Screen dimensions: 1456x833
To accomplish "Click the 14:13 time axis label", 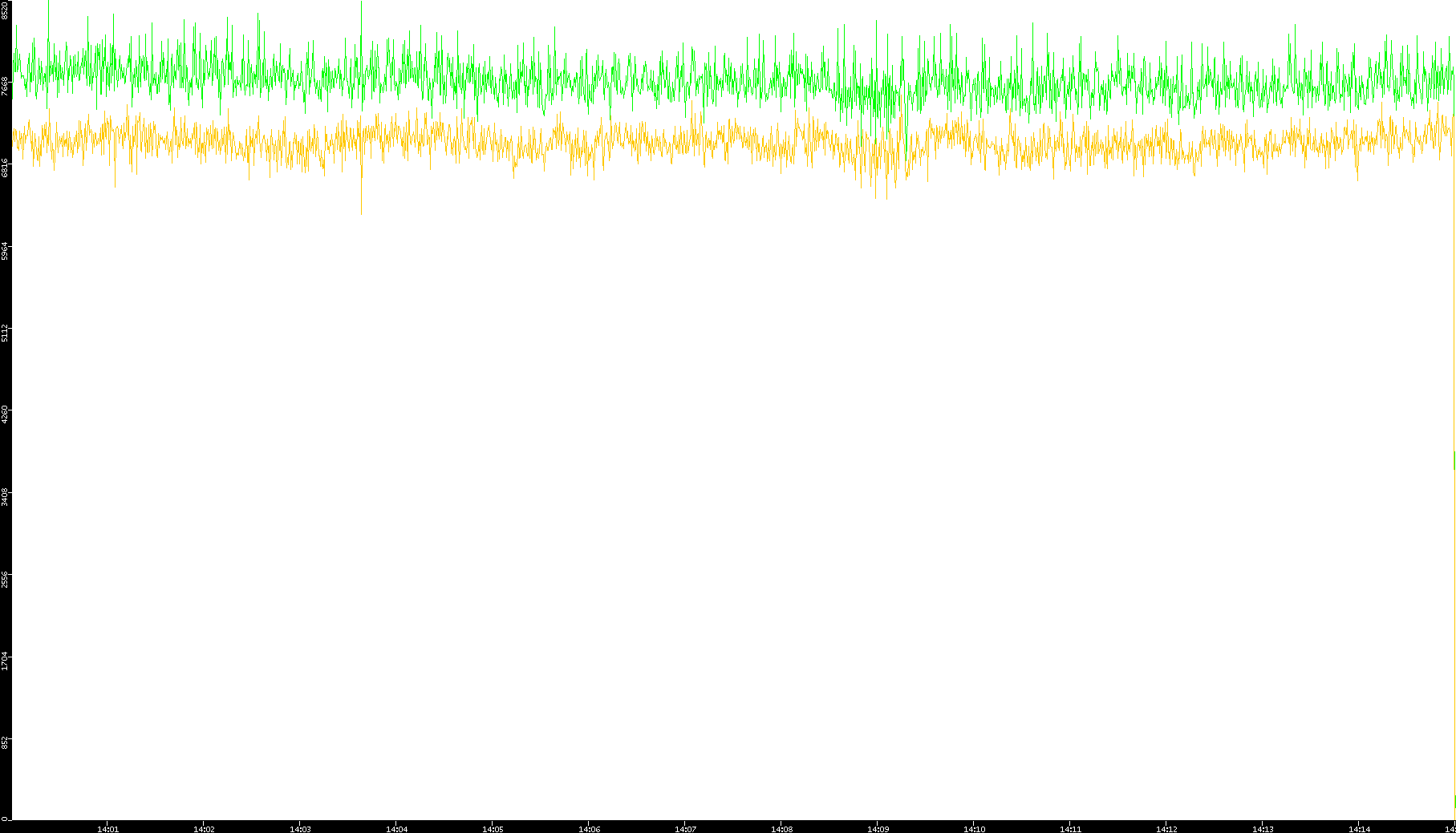I will point(1263,828).
